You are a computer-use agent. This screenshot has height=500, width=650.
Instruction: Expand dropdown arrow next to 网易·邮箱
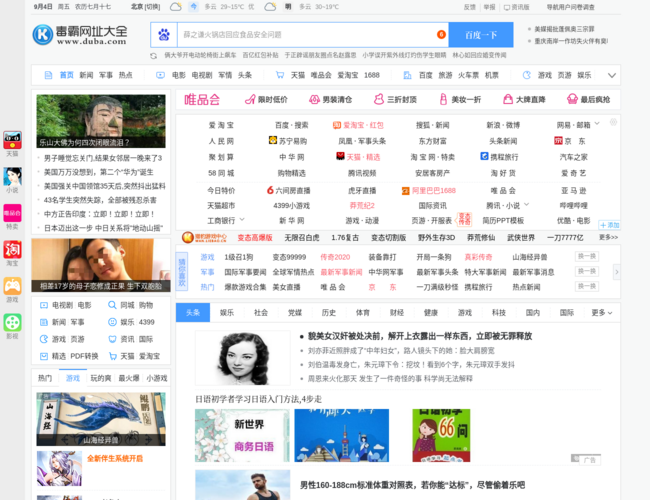[597, 124]
